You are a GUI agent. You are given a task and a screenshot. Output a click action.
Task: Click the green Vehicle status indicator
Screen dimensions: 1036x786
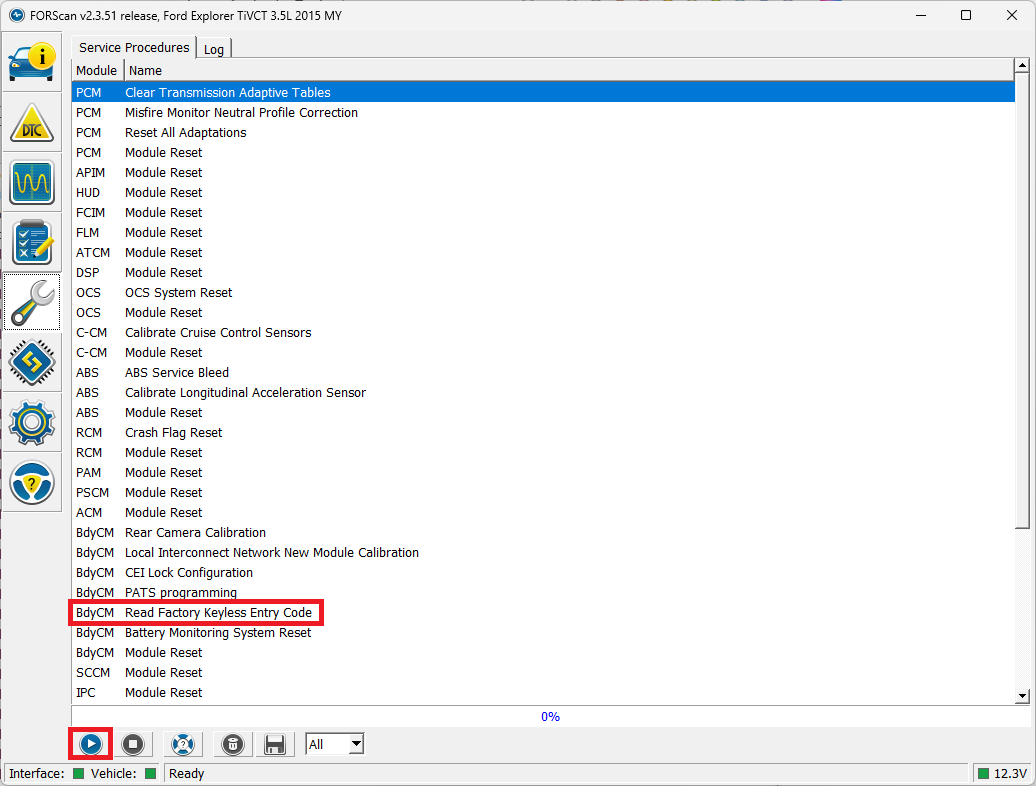tap(150, 773)
